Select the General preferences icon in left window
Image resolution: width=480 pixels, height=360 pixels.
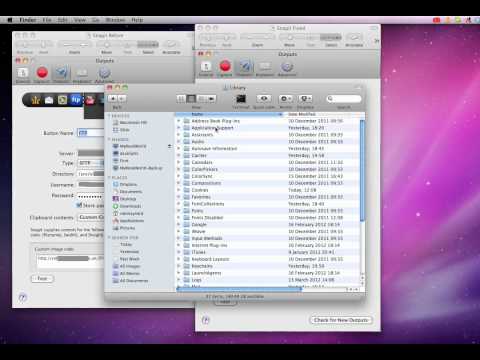coord(23,73)
